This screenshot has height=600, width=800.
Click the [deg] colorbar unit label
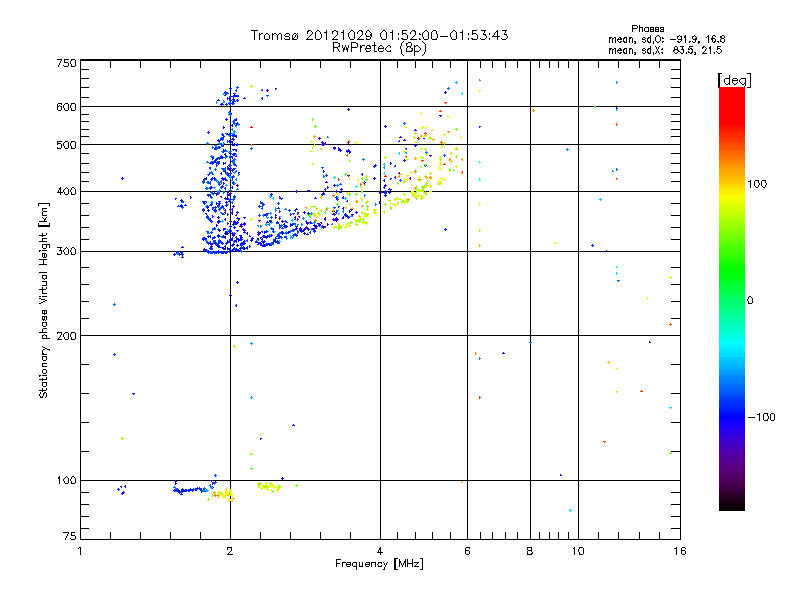pyautogui.click(x=734, y=79)
